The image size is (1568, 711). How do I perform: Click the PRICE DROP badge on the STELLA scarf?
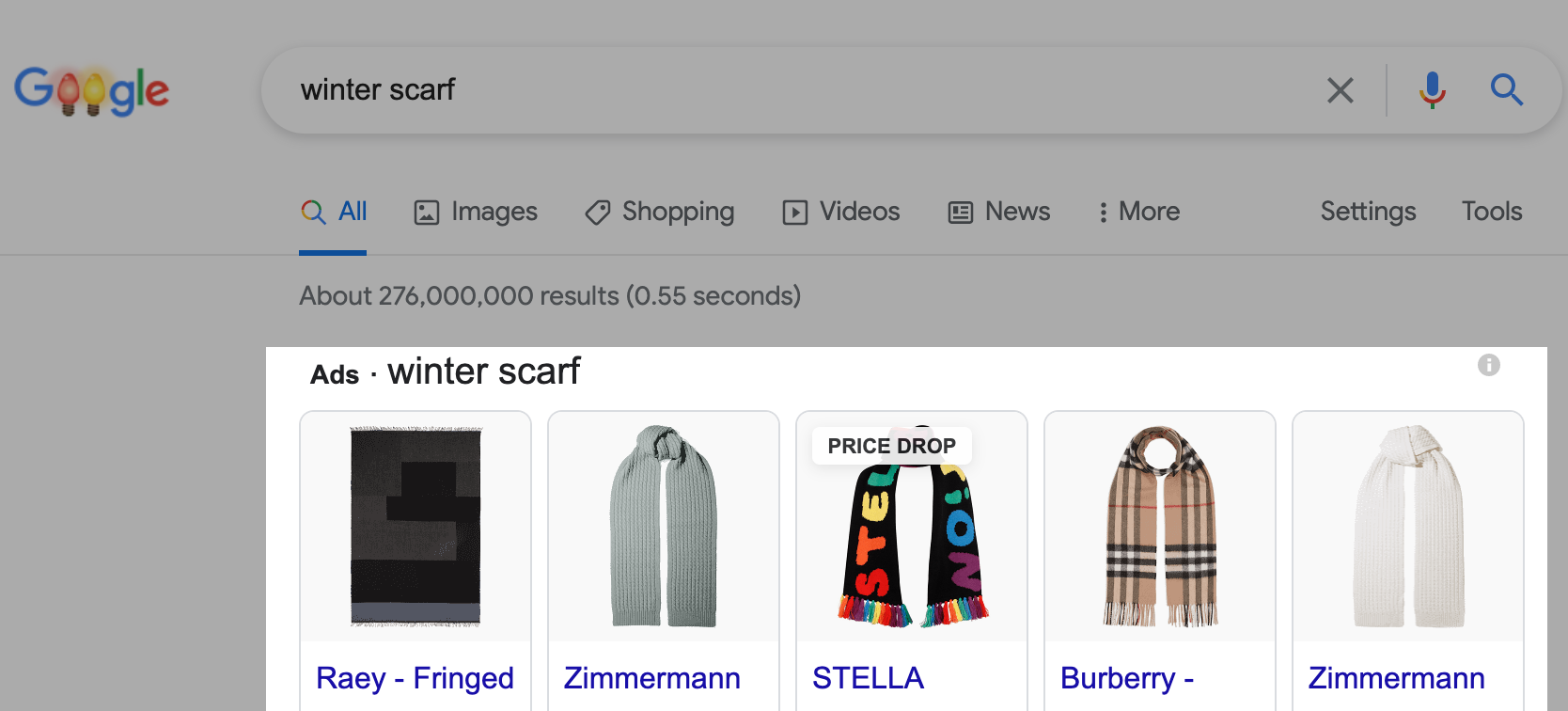(890, 445)
